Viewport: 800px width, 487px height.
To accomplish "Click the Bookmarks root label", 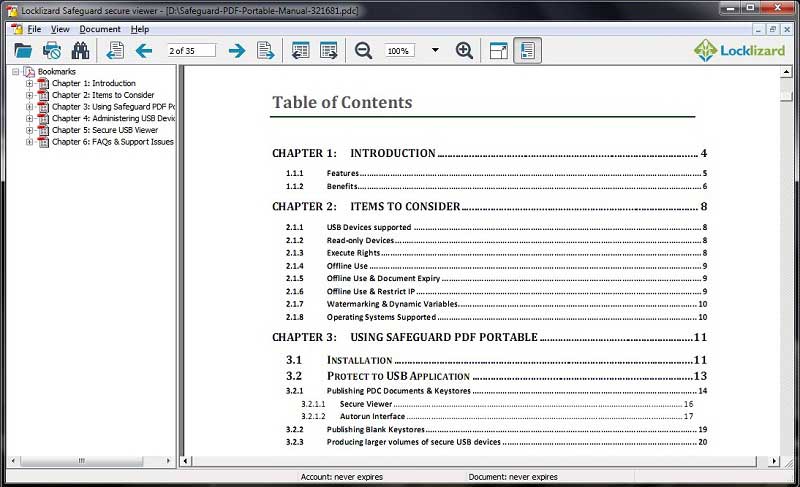I will point(57,72).
